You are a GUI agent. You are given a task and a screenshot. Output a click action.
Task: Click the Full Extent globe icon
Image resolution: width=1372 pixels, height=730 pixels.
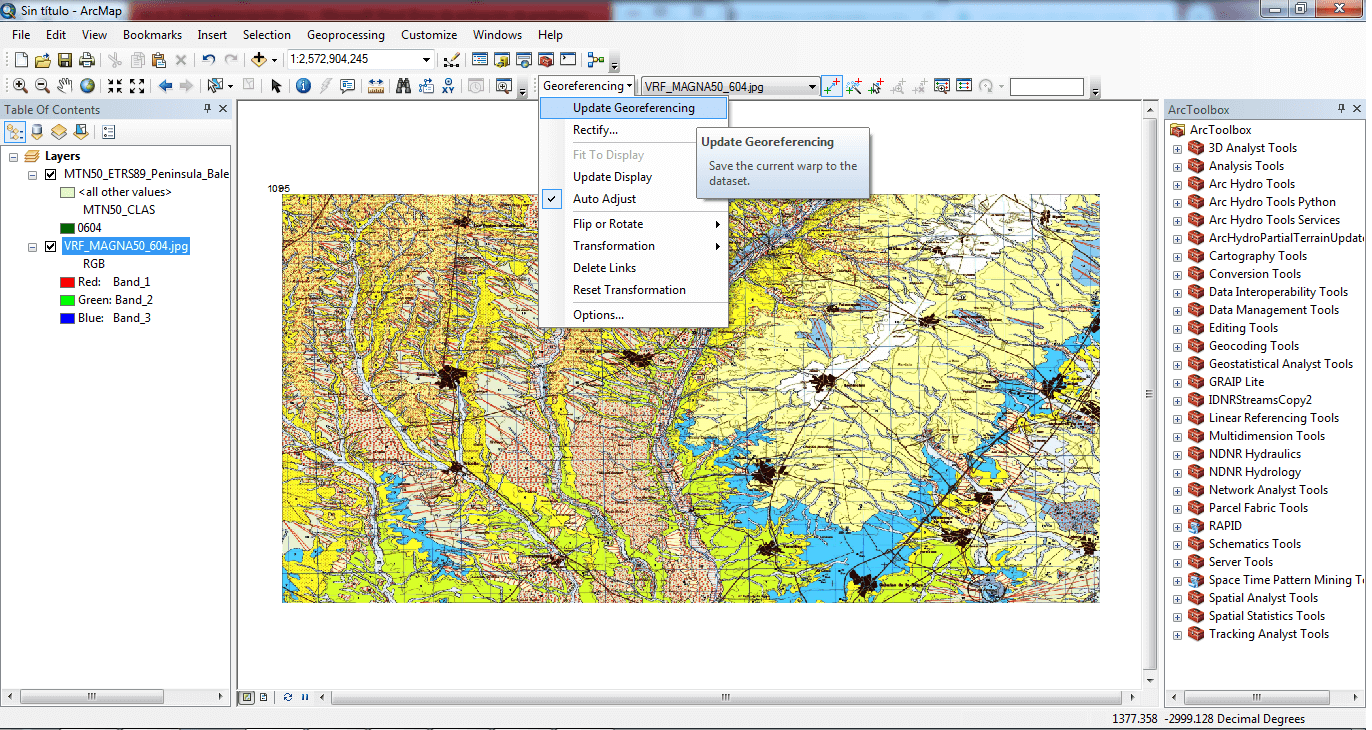point(88,86)
